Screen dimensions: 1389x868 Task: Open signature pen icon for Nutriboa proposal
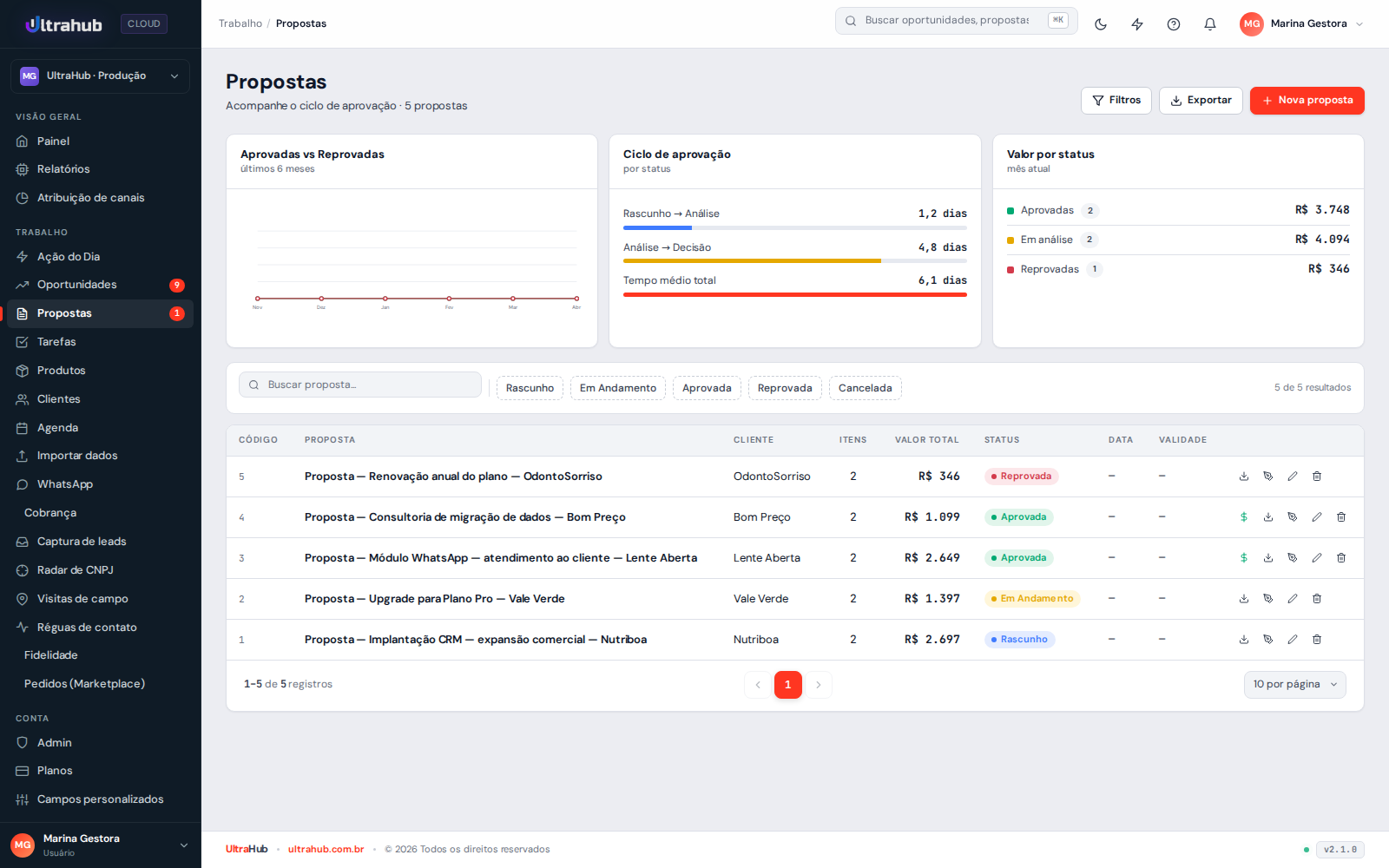[x=1268, y=640]
